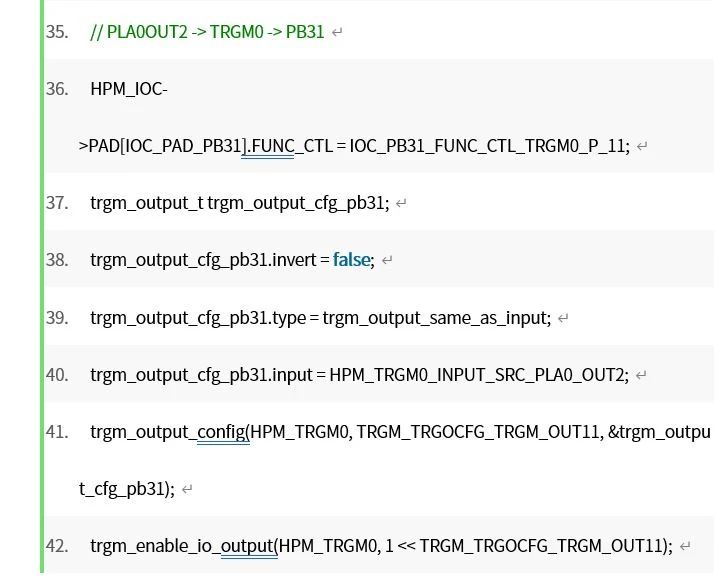Click the paragraph mark ending line 35
The image size is (716, 576).
[x=337, y=33]
